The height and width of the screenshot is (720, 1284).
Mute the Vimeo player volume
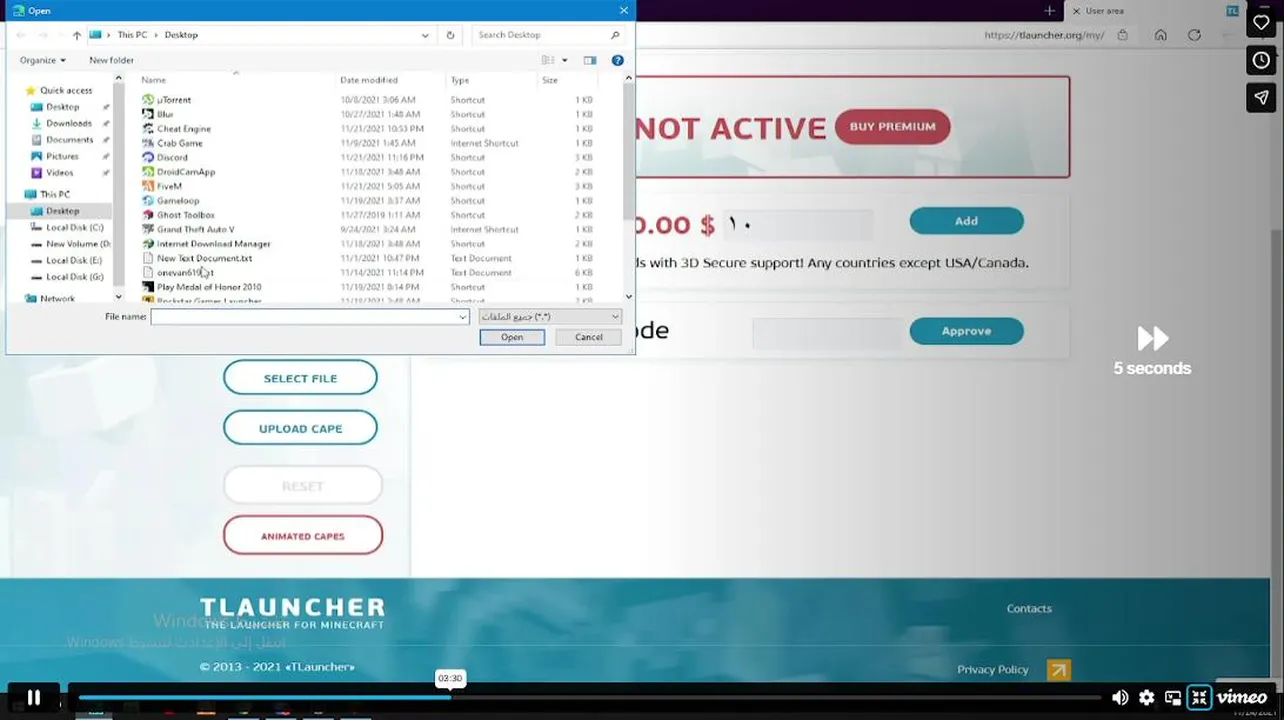pyautogui.click(x=1120, y=698)
